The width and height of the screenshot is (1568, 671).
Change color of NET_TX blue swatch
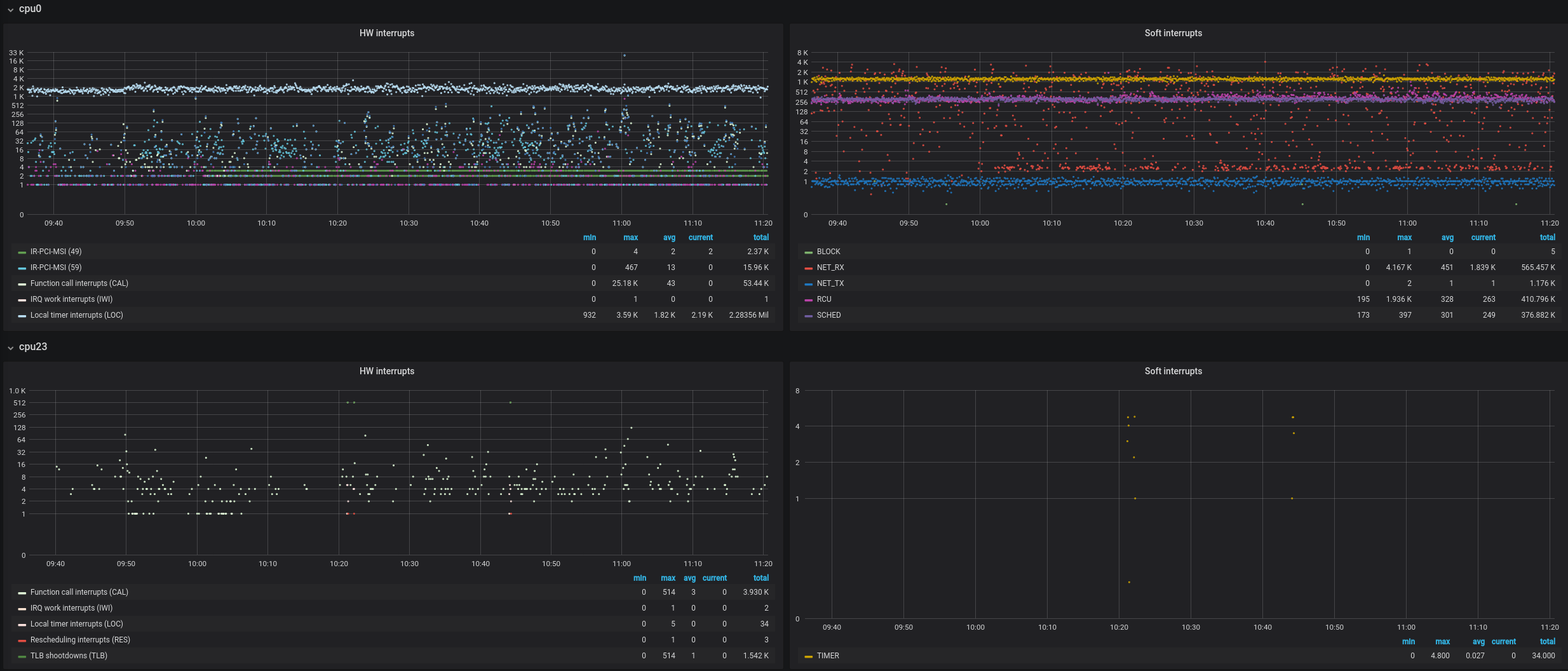[808, 284]
